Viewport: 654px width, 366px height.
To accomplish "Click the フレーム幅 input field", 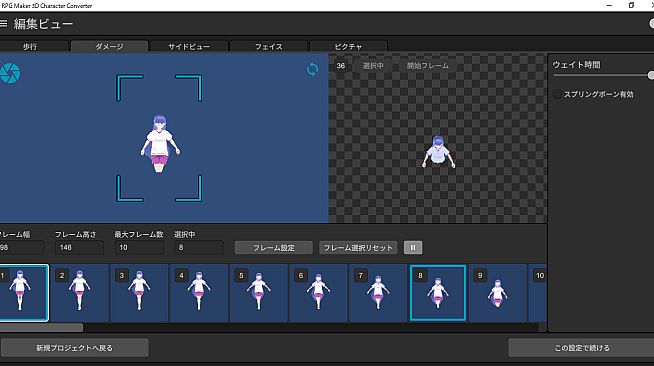I will tap(22, 248).
